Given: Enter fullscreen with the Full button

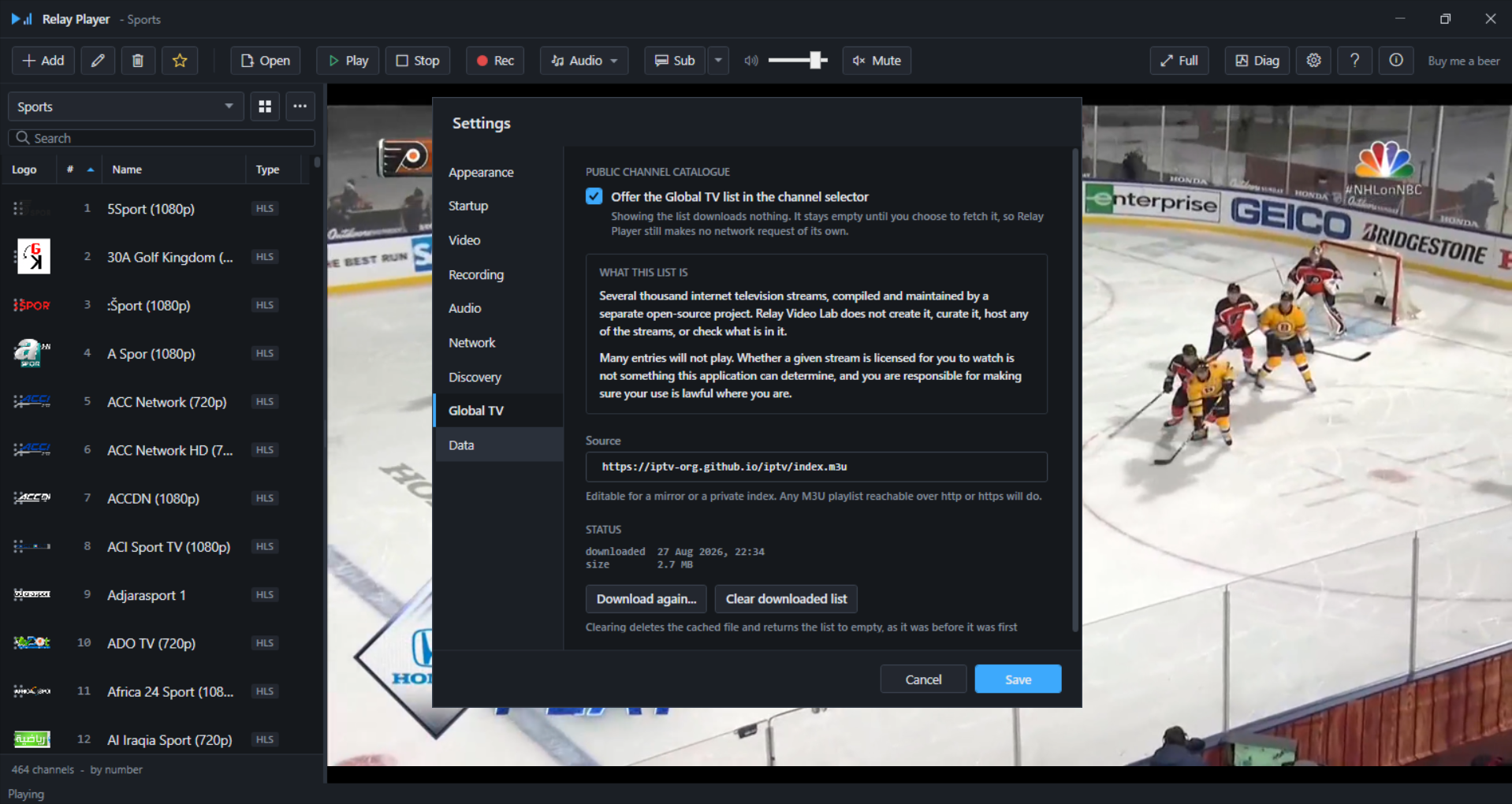Looking at the screenshot, I should pos(1179,61).
